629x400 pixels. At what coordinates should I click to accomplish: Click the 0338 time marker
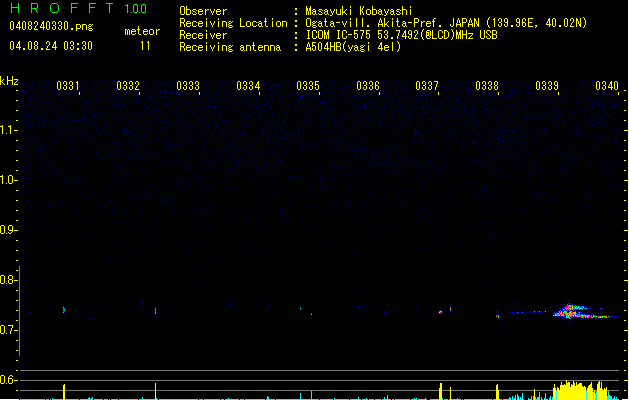[x=487, y=86]
